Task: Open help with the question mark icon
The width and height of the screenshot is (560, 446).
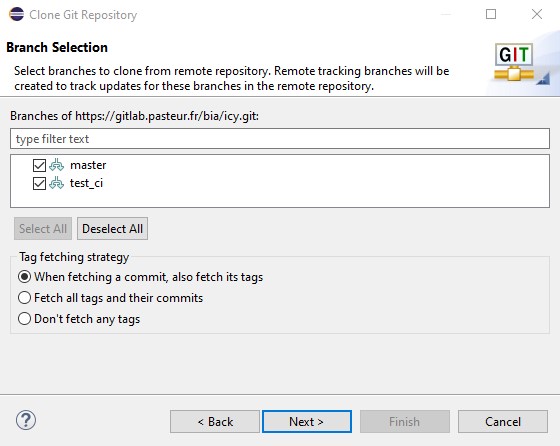Action: (x=26, y=420)
